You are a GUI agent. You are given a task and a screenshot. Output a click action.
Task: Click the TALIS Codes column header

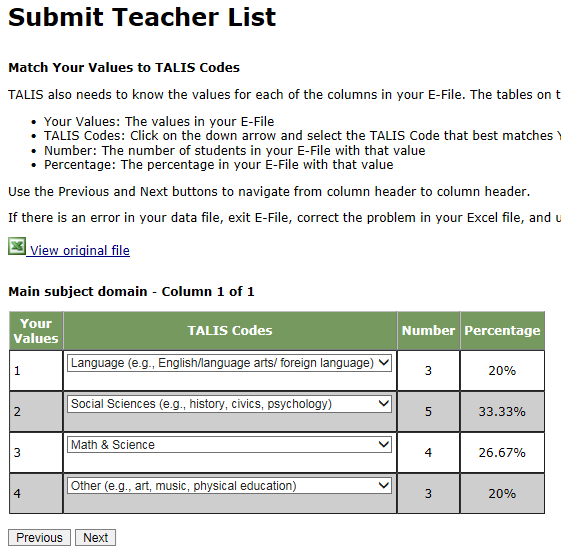230,331
